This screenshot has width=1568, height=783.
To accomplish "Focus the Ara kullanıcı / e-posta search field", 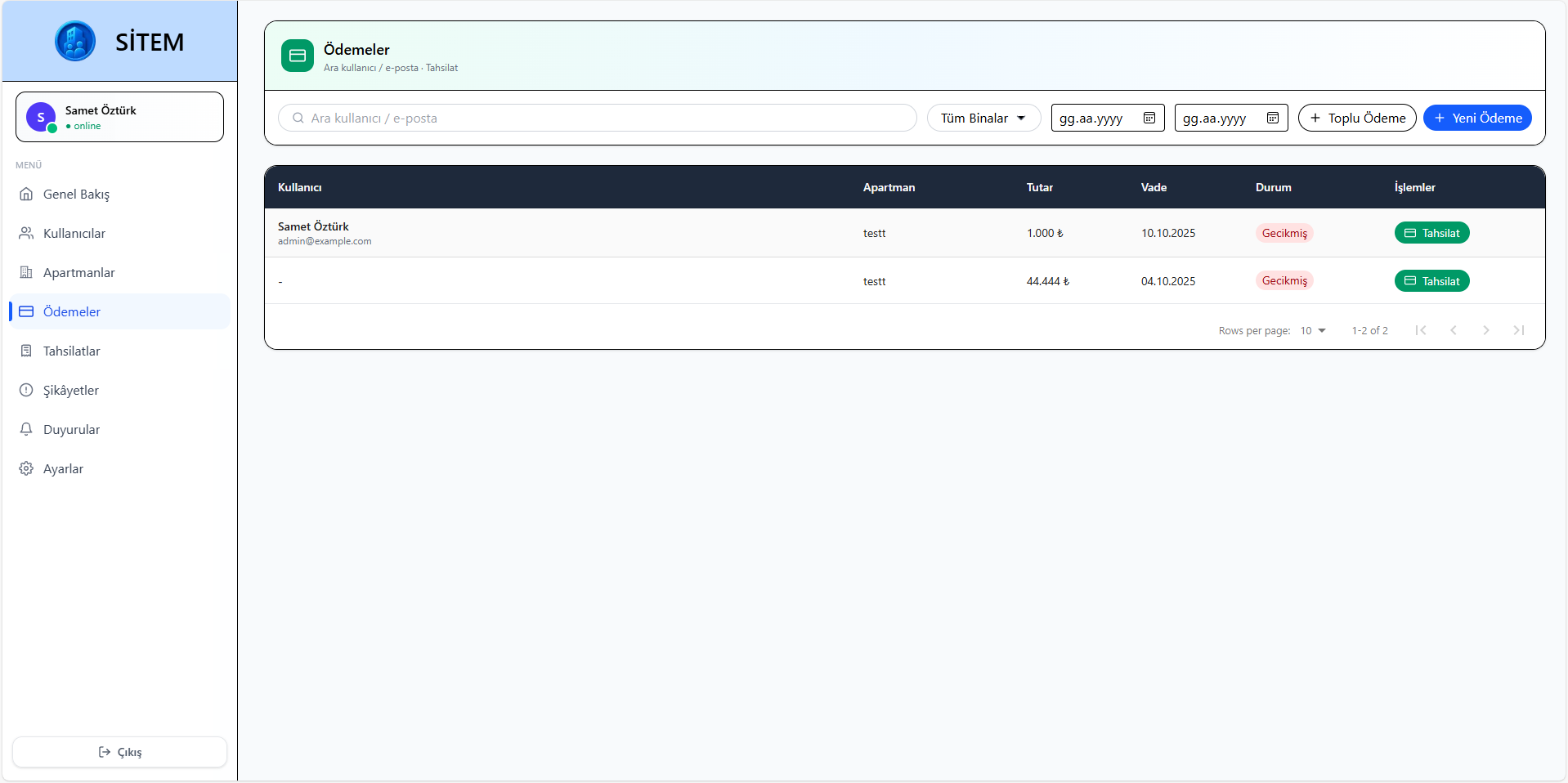I will tap(605, 118).
